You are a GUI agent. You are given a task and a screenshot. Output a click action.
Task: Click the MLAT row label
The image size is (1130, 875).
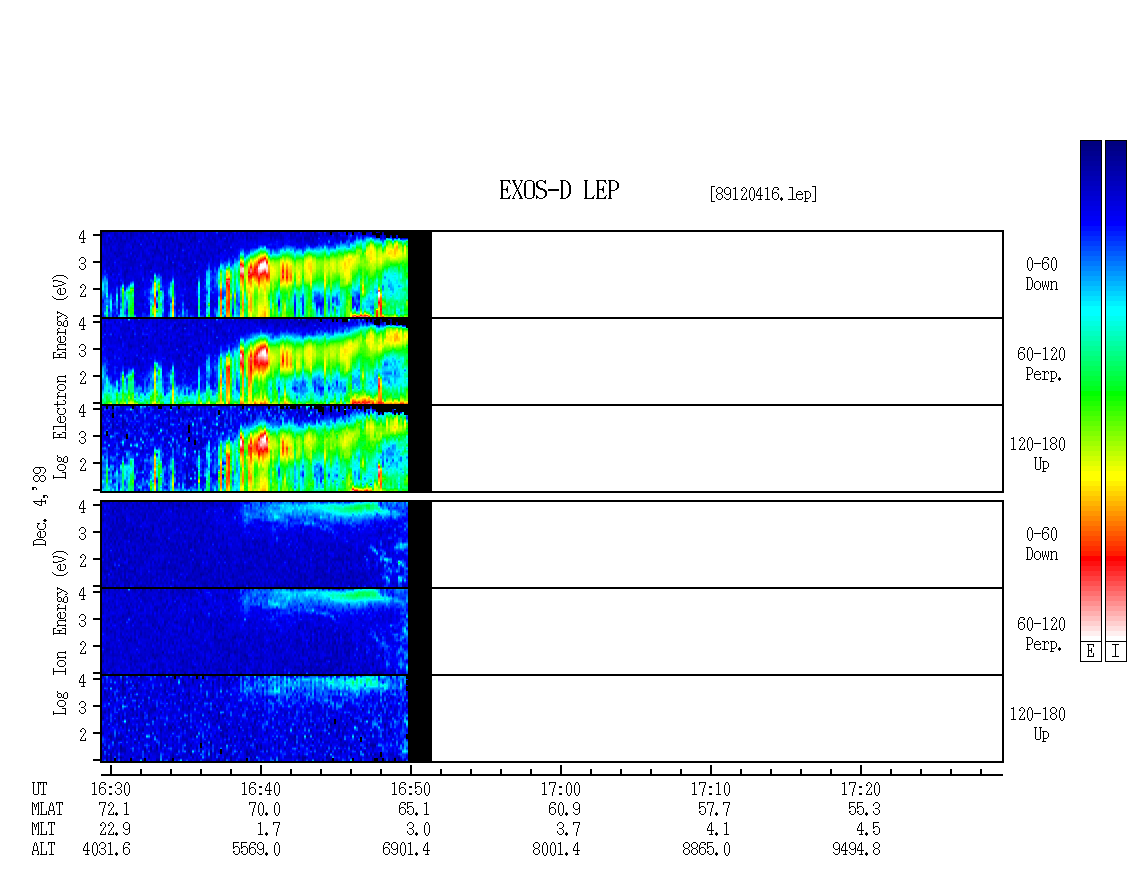tap(47, 809)
